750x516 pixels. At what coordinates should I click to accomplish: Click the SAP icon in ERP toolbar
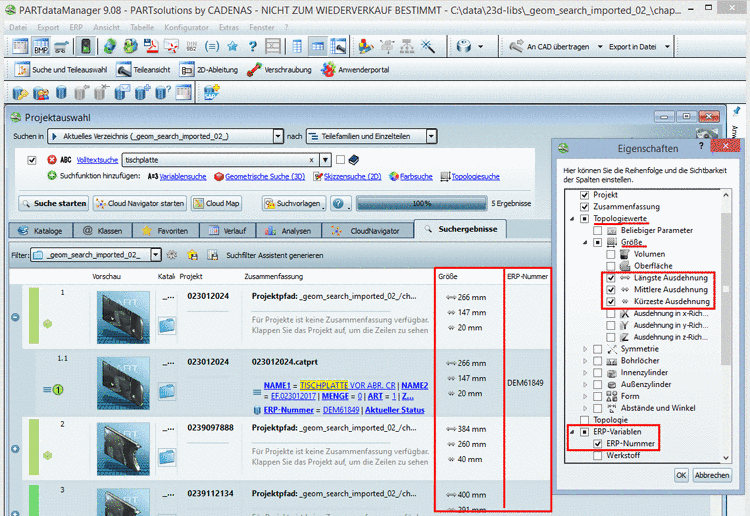pyautogui.click(x=211, y=92)
